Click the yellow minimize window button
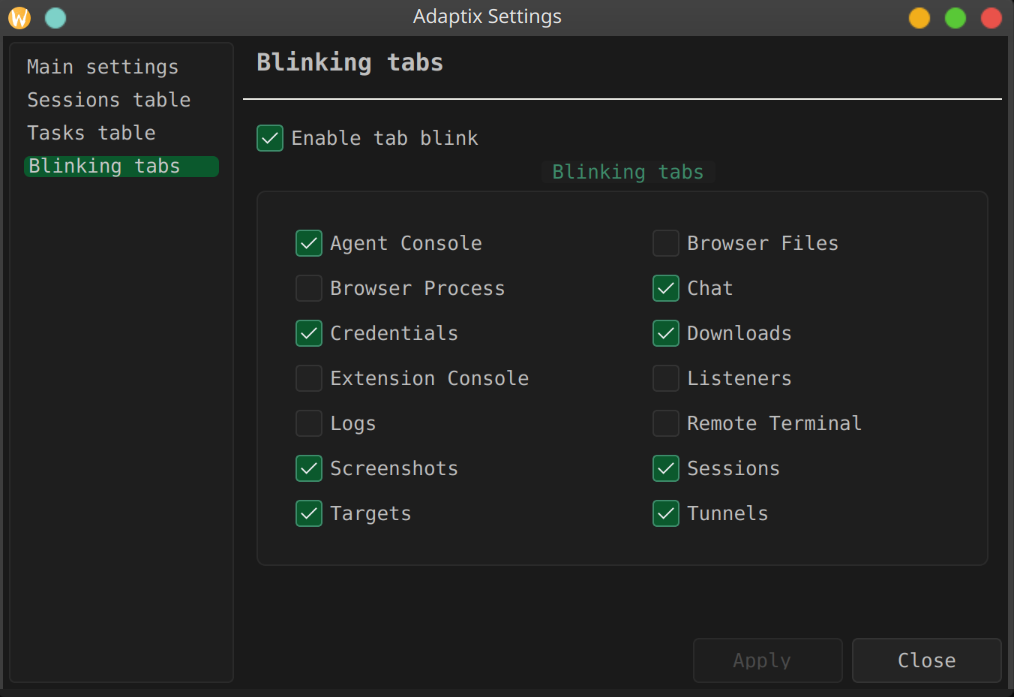 (919, 17)
